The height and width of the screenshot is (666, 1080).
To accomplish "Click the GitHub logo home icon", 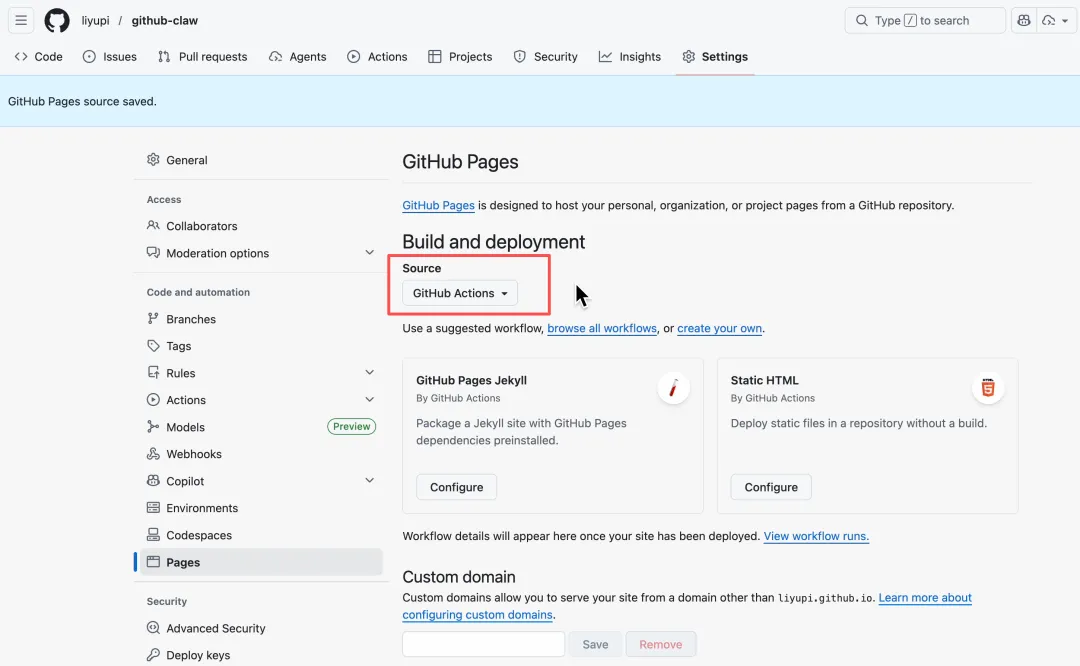I will 57,21.
